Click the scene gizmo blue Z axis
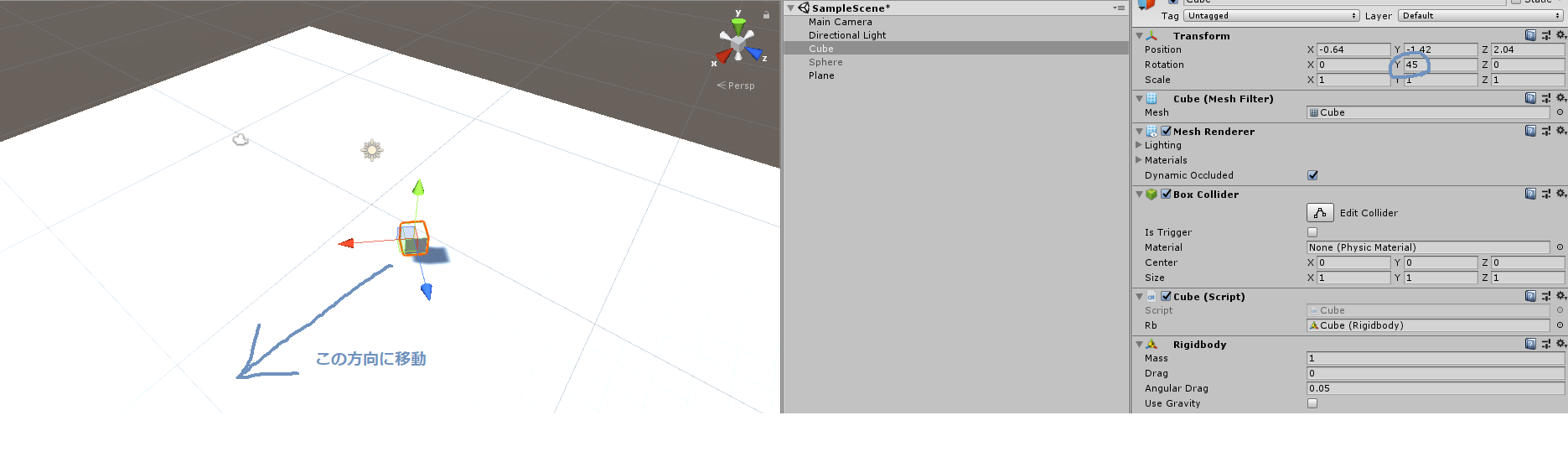1568x457 pixels. [x=754, y=55]
